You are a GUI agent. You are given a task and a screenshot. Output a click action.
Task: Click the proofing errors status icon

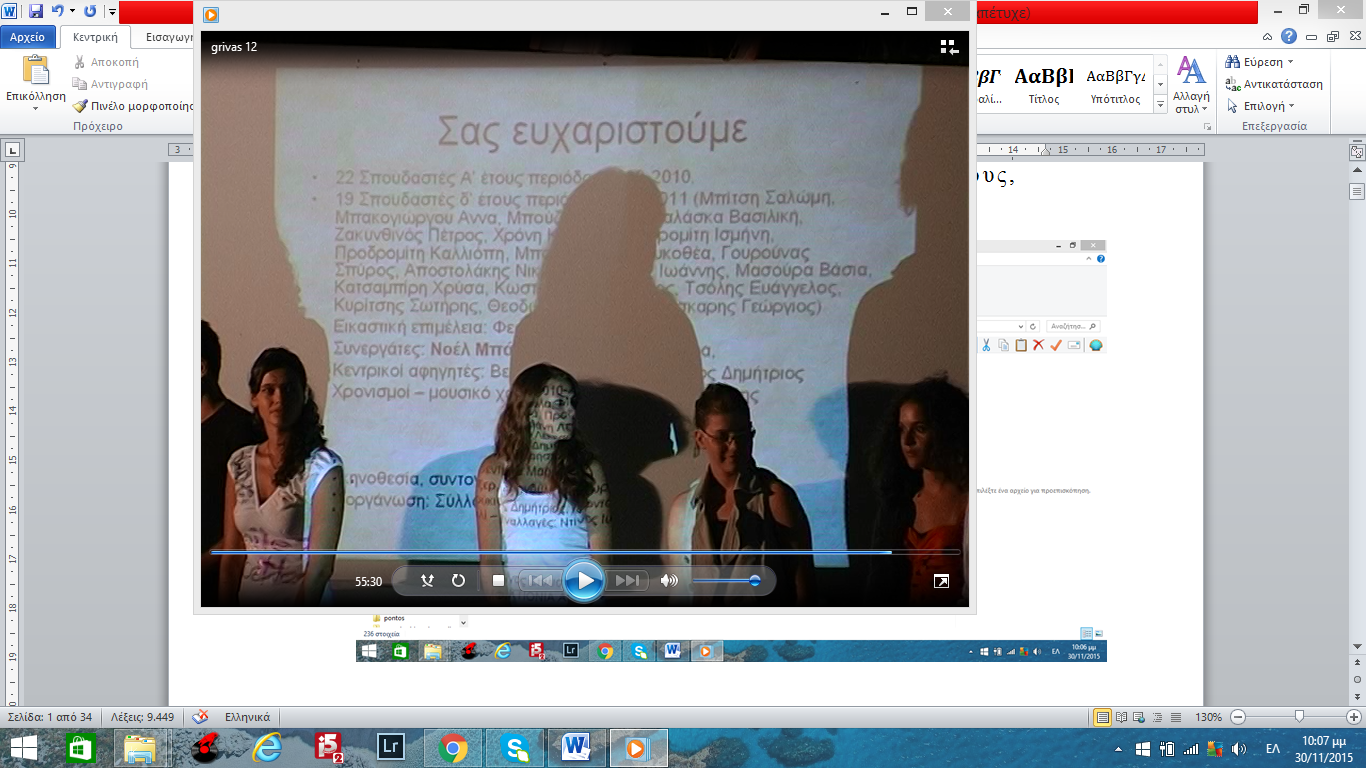pos(200,717)
